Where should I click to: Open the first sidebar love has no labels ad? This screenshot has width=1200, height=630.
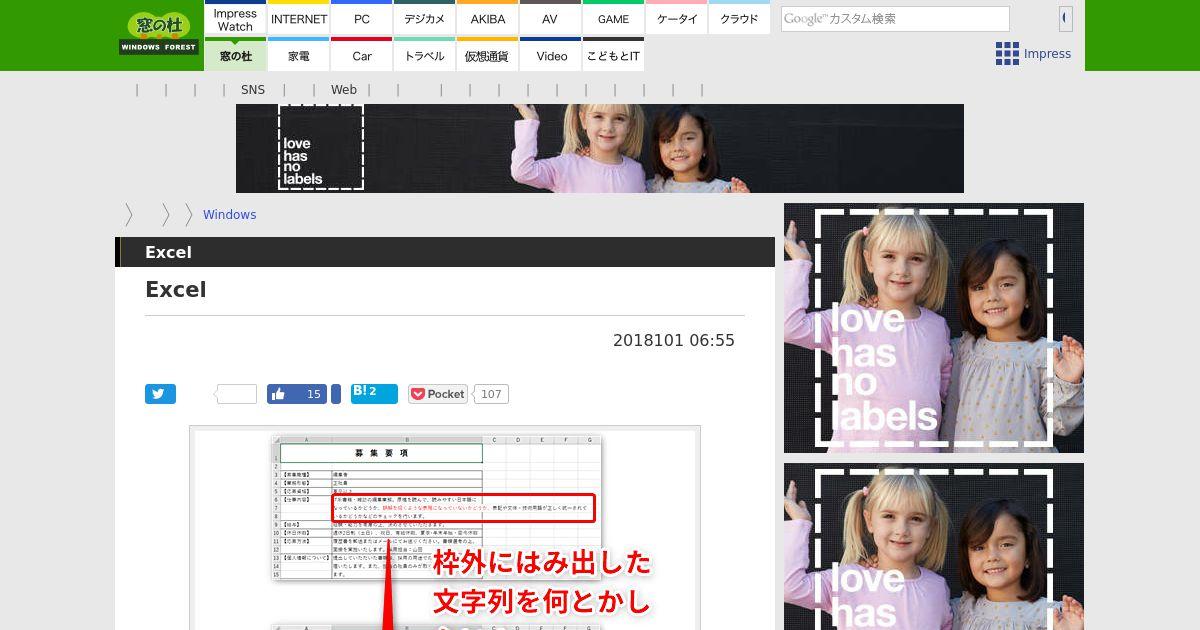pos(934,328)
